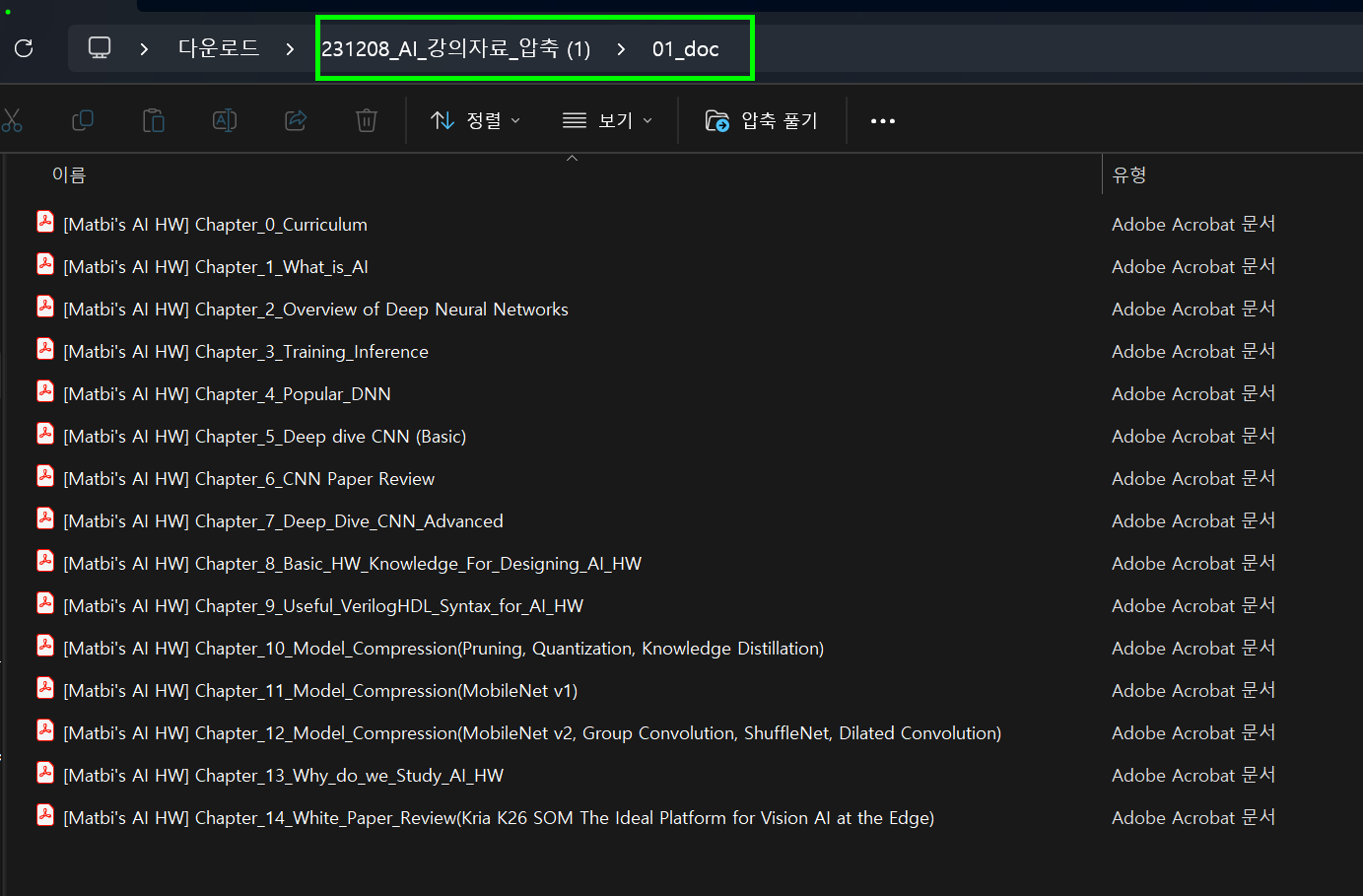1363x896 pixels.
Task: Select Chapter_10_Model_Compression Pruning file name
Action: pyautogui.click(x=443, y=649)
